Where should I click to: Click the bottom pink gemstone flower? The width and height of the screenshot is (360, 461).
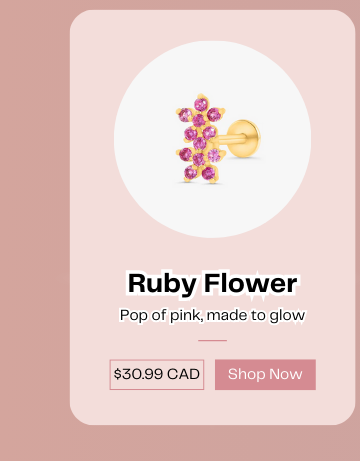pos(201,164)
